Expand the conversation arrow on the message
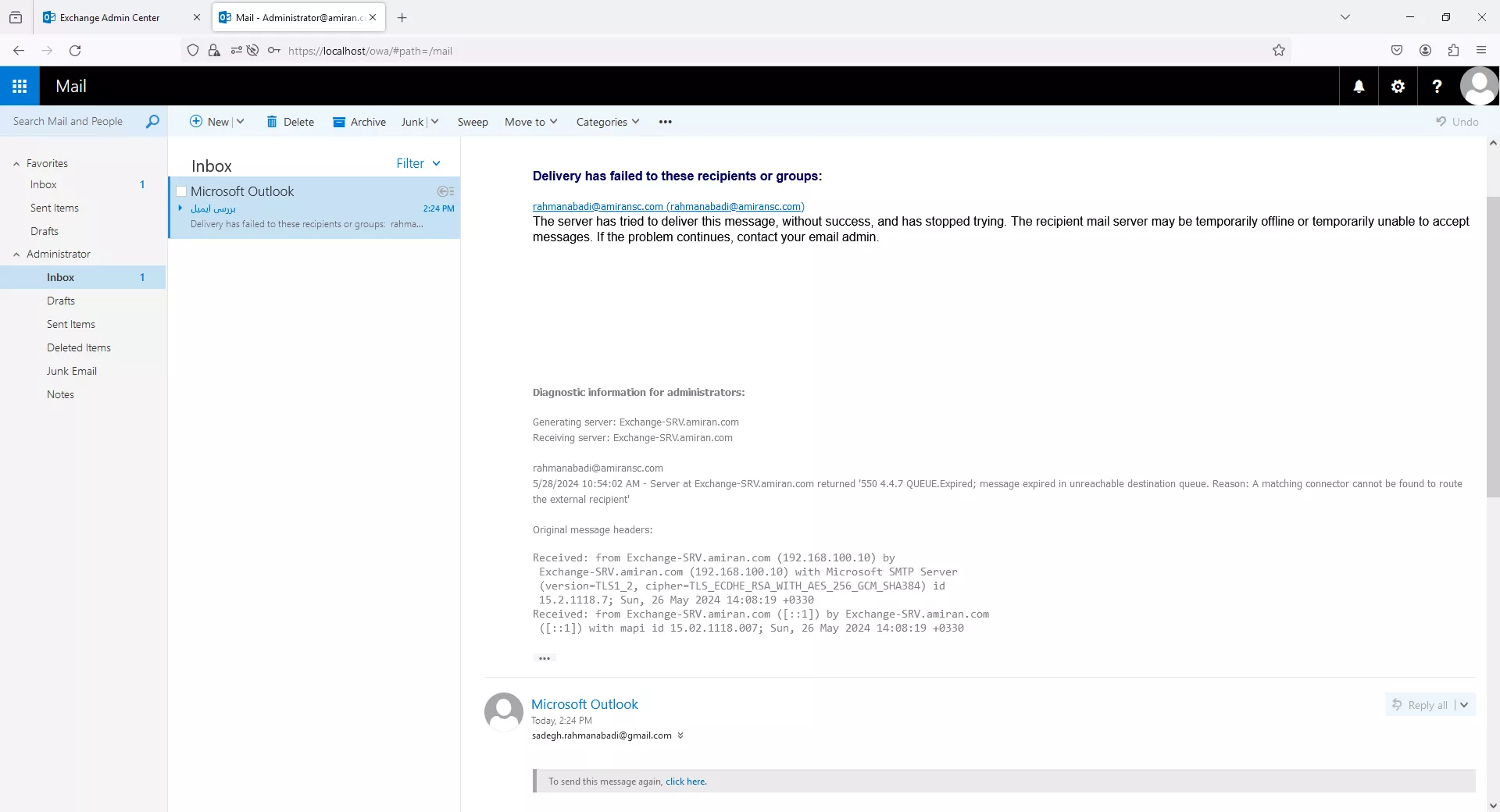Screen dimensions: 1500x812 (x=180, y=208)
